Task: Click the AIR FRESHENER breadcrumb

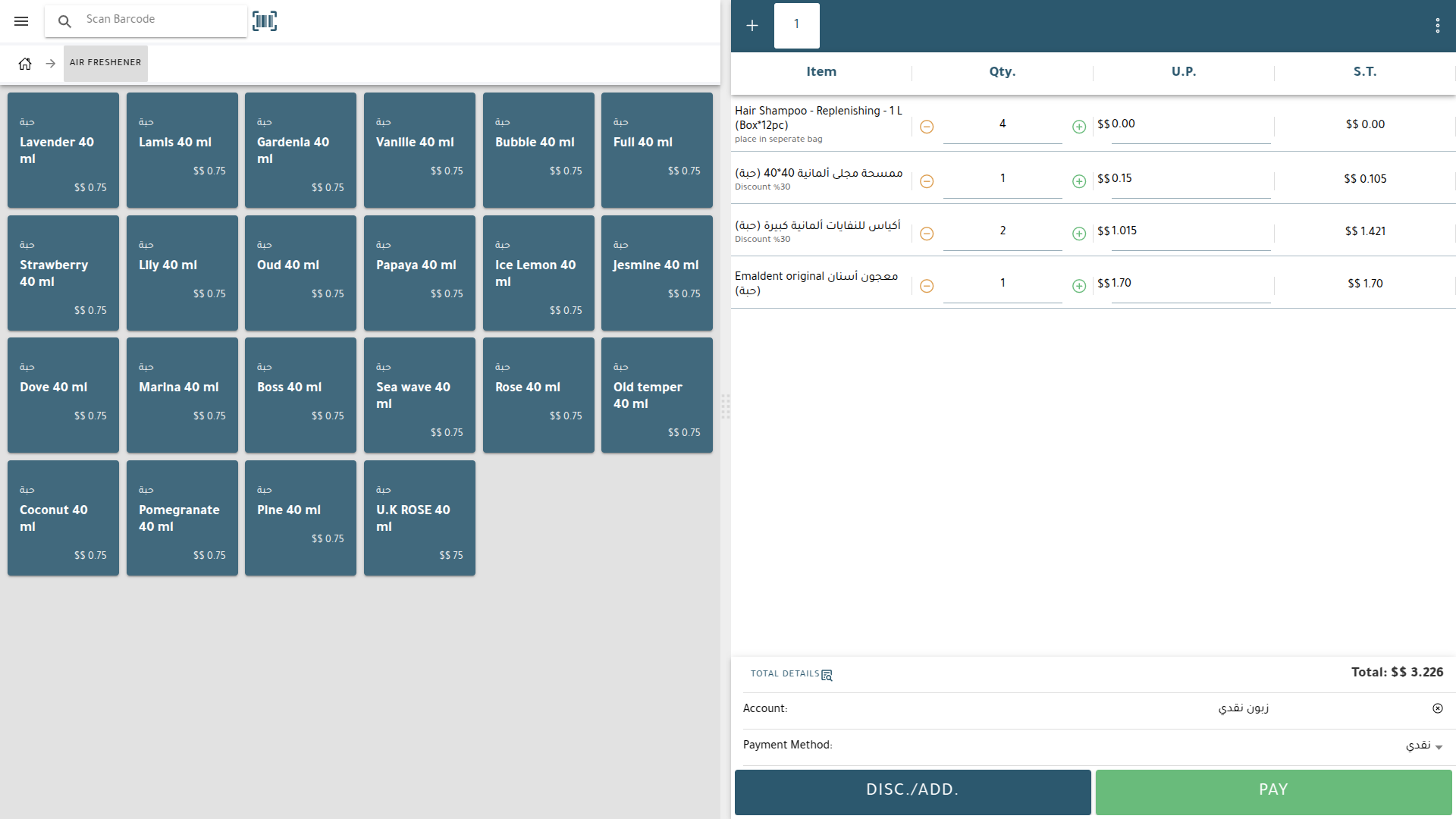Action: 105,63
